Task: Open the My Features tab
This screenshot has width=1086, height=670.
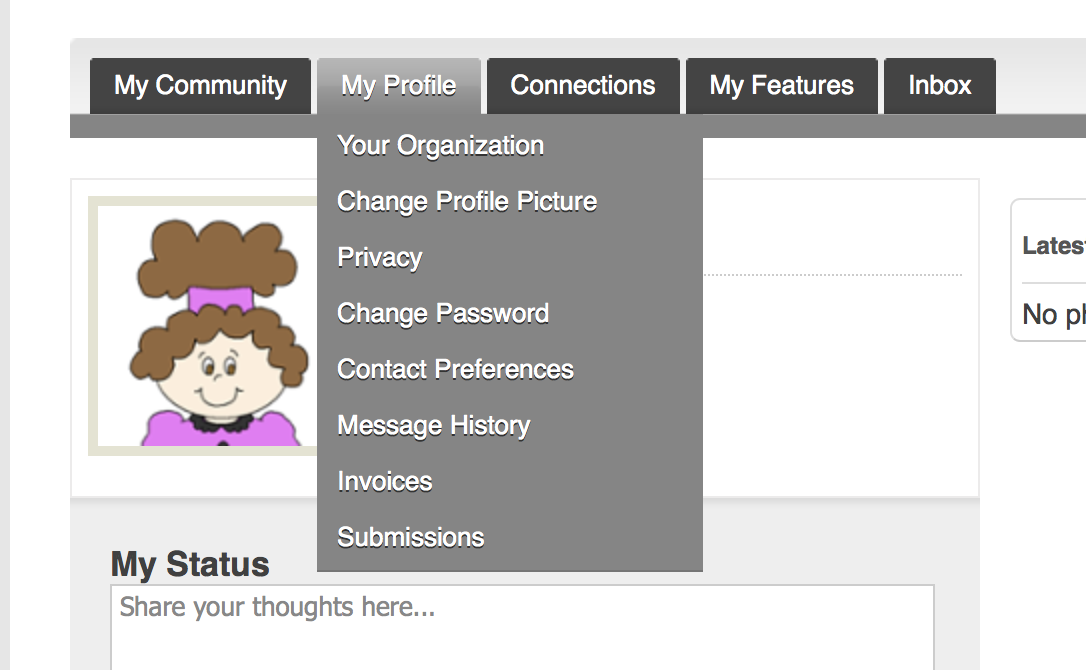Action: pos(781,86)
